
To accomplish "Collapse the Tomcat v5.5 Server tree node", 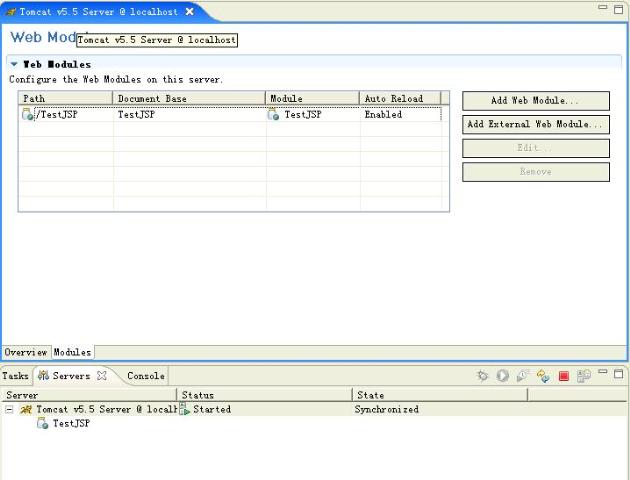I will [x=9, y=409].
